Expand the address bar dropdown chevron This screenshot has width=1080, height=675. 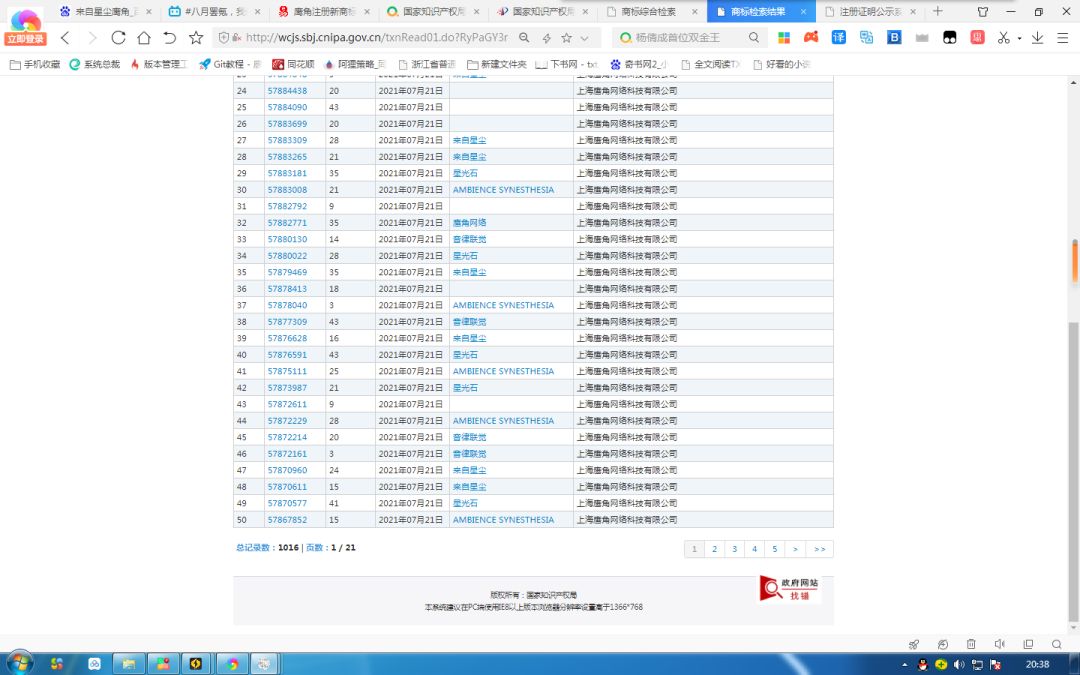585,38
